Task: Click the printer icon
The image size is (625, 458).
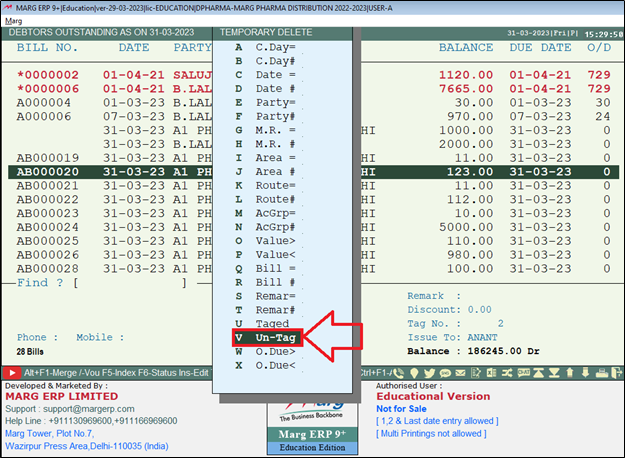Action: coord(601,373)
